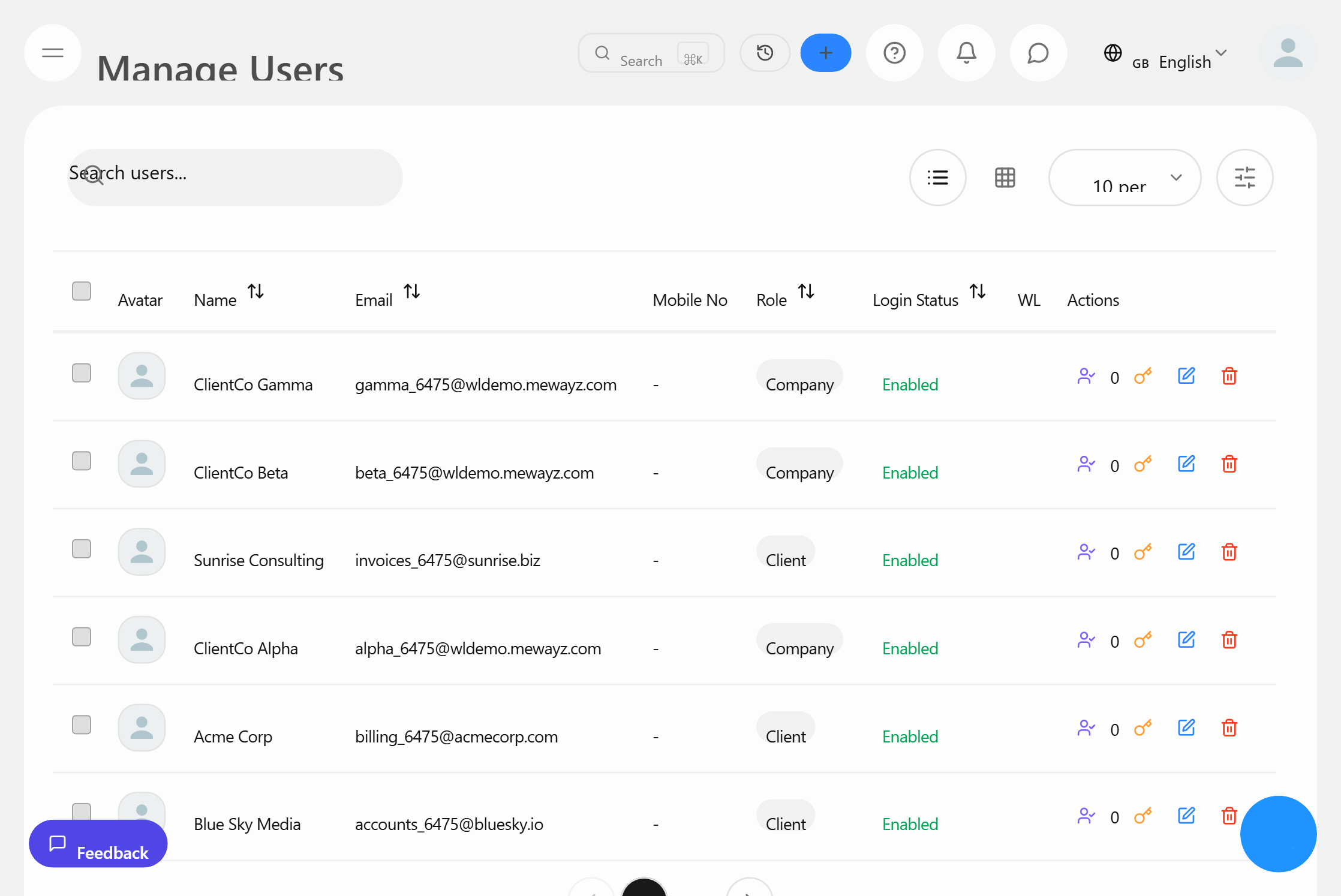
Task: Open the add new user button
Action: (x=825, y=53)
